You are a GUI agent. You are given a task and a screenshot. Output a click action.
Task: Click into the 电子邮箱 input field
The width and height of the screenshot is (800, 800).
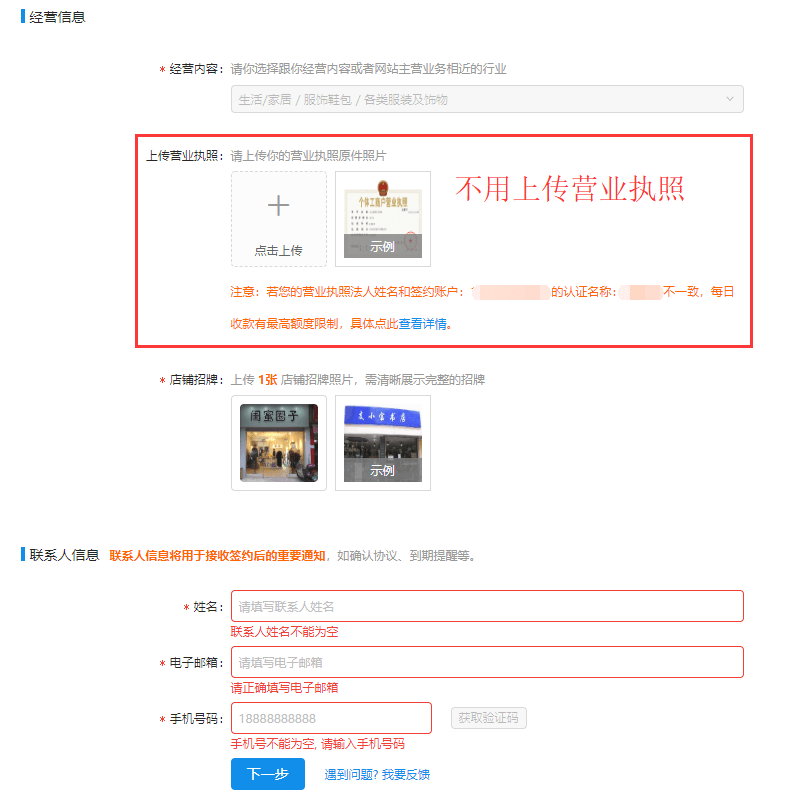(487, 662)
